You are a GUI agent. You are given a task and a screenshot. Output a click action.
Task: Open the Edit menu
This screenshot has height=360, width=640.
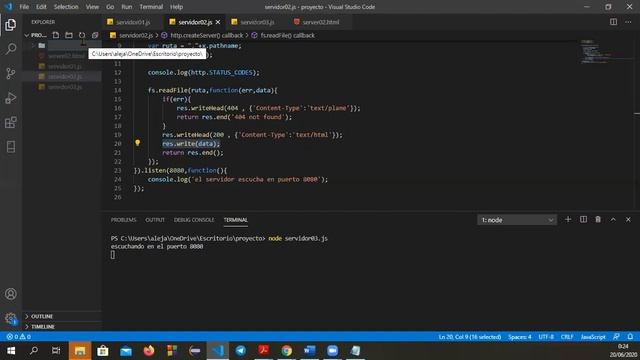[x=41, y=7]
